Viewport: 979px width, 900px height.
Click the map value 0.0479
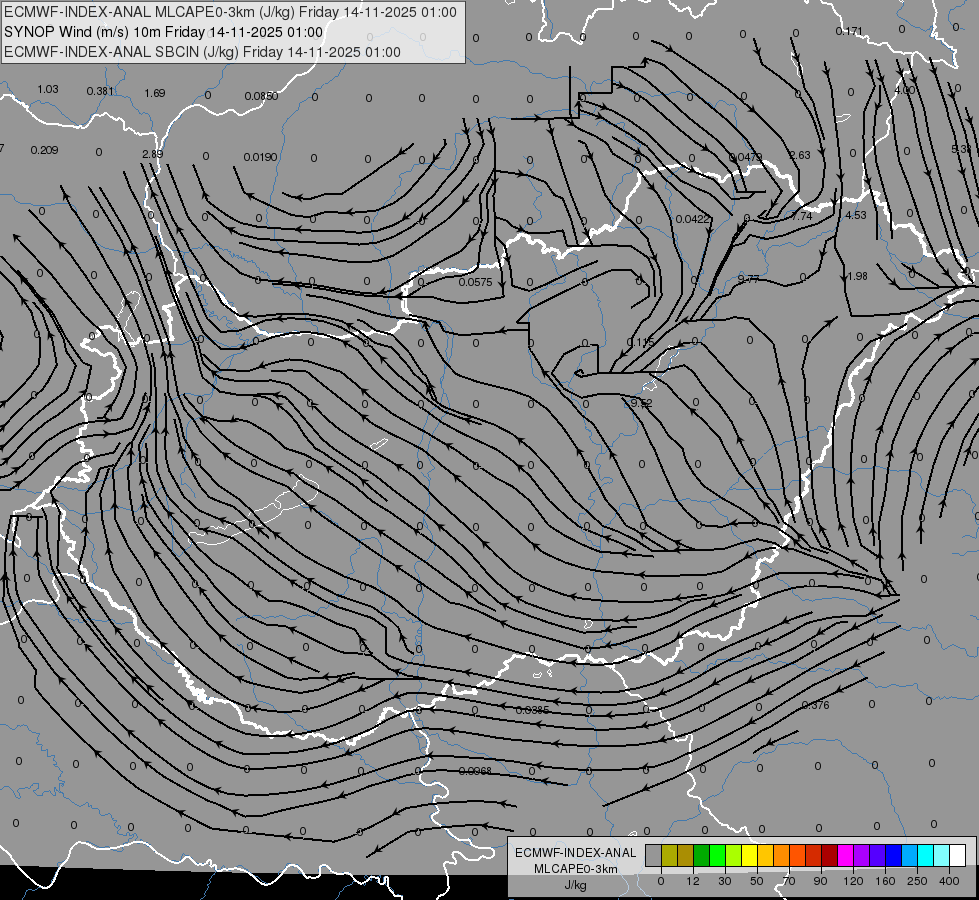pos(745,157)
